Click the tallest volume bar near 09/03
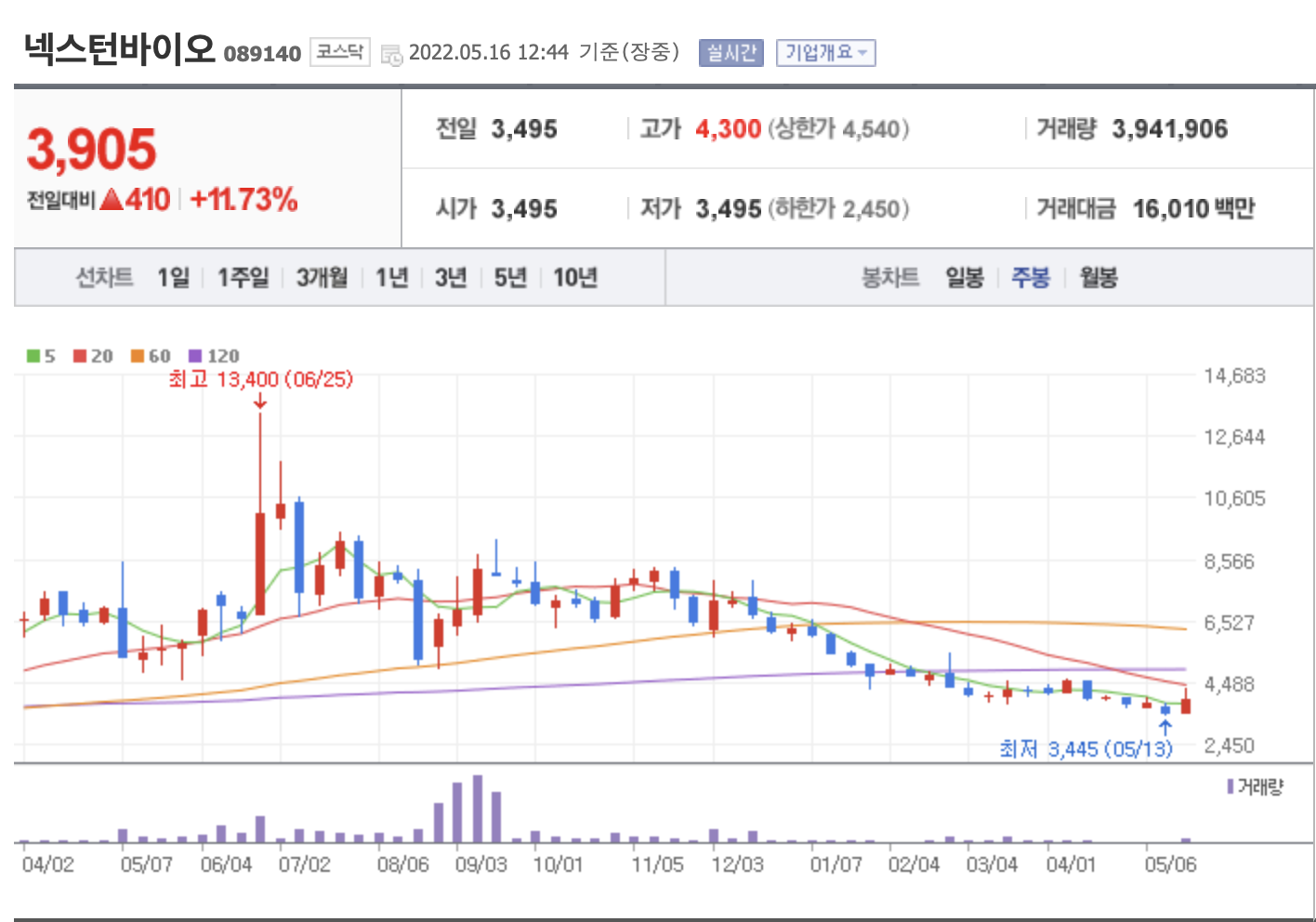The width and height of the screenshot is (1316, 922). coord(478,809)
